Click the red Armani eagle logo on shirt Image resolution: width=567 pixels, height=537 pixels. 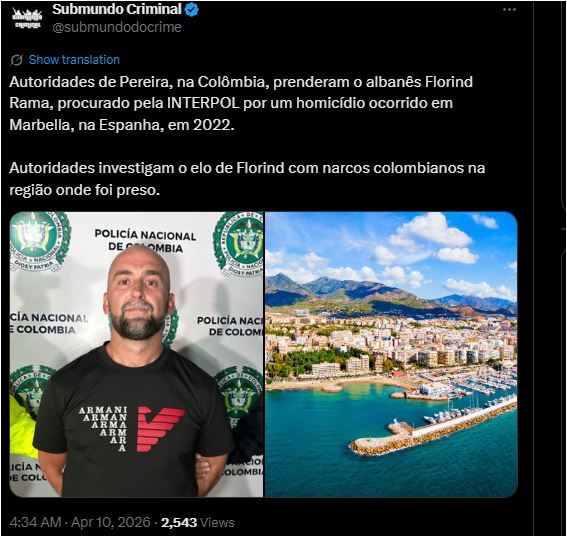click(160, 429)
